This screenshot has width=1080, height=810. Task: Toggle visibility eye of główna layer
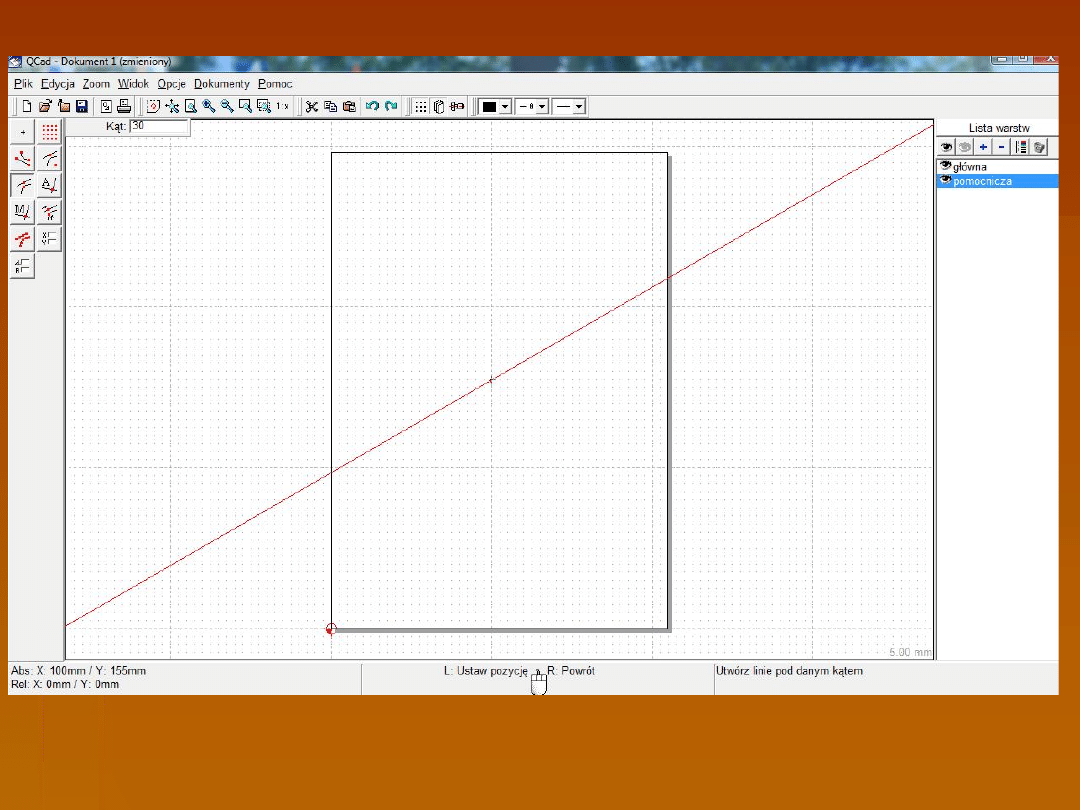click(x=945, y=167)
